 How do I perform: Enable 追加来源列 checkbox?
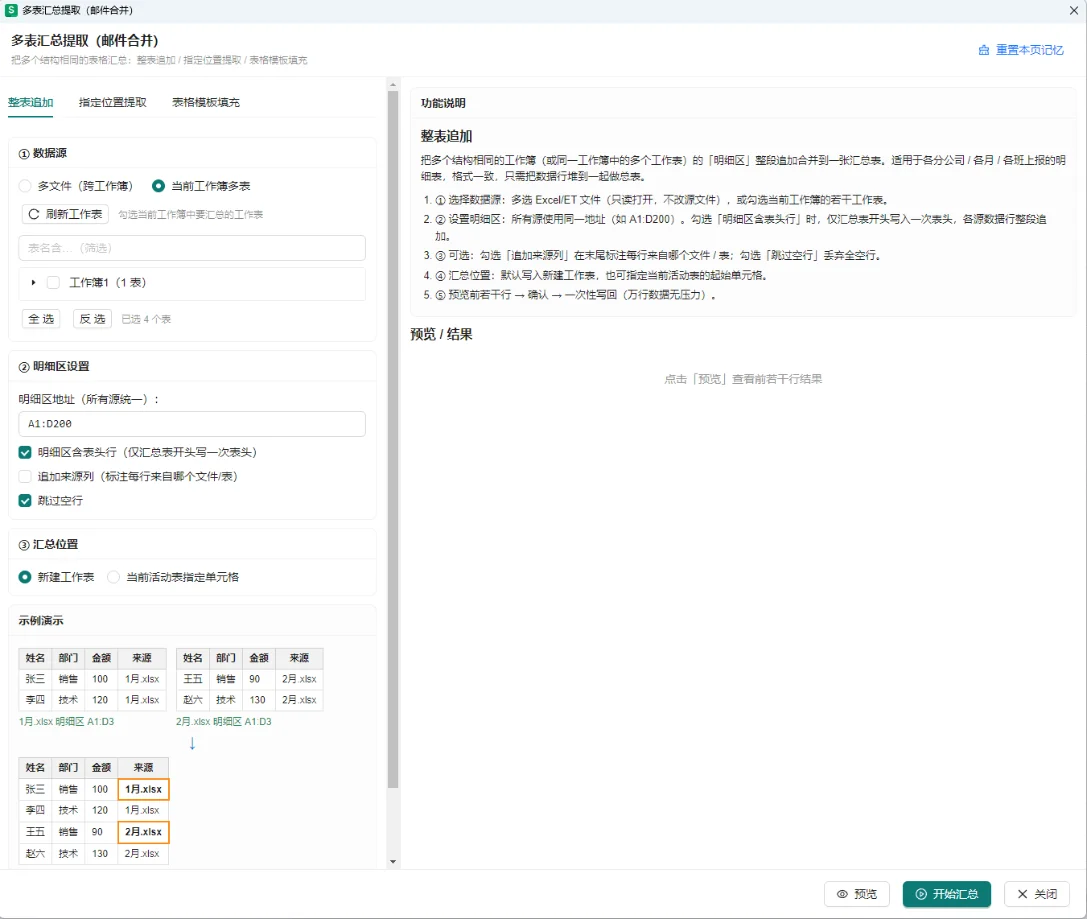(x=25, y=476)
